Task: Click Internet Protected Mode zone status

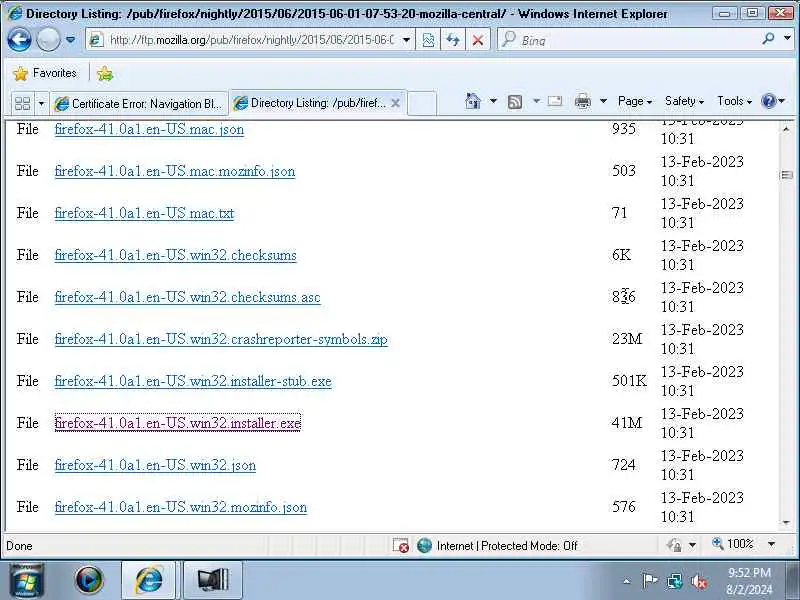Action: (497, 545)
